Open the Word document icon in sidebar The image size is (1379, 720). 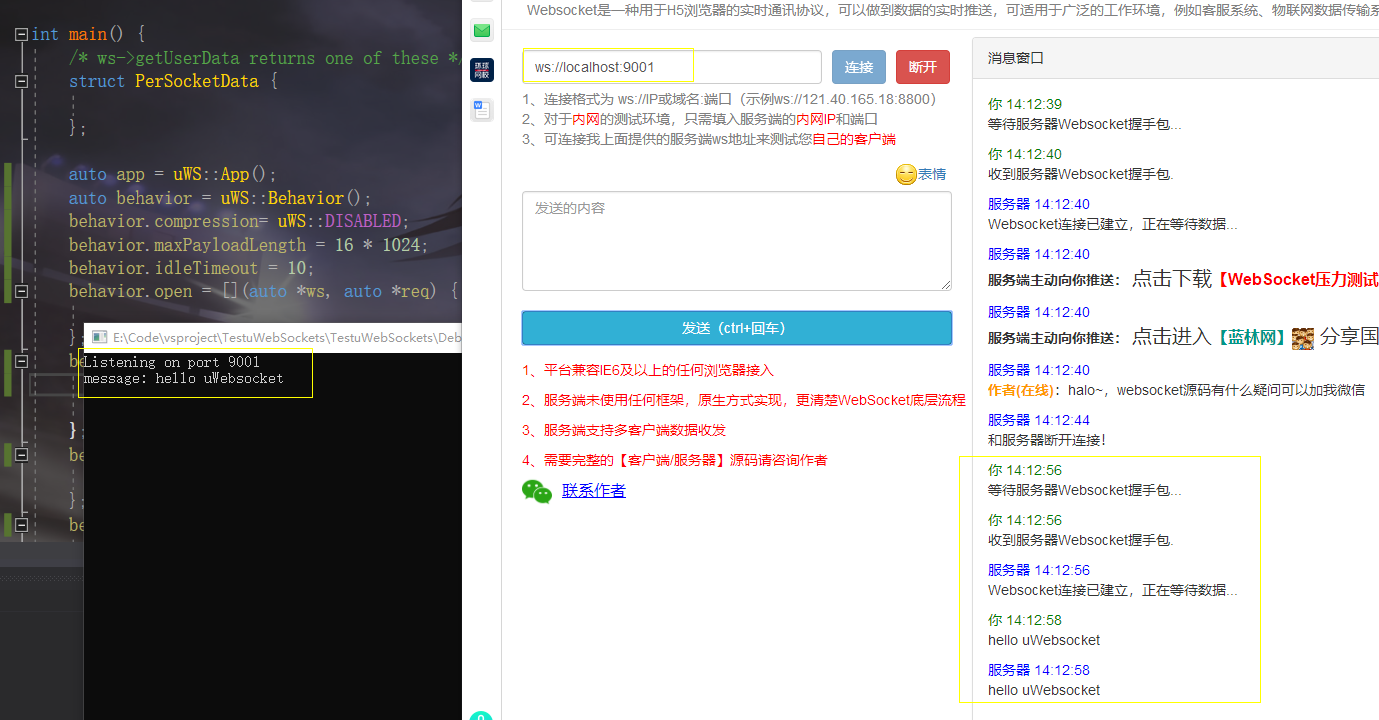[482, 110]
